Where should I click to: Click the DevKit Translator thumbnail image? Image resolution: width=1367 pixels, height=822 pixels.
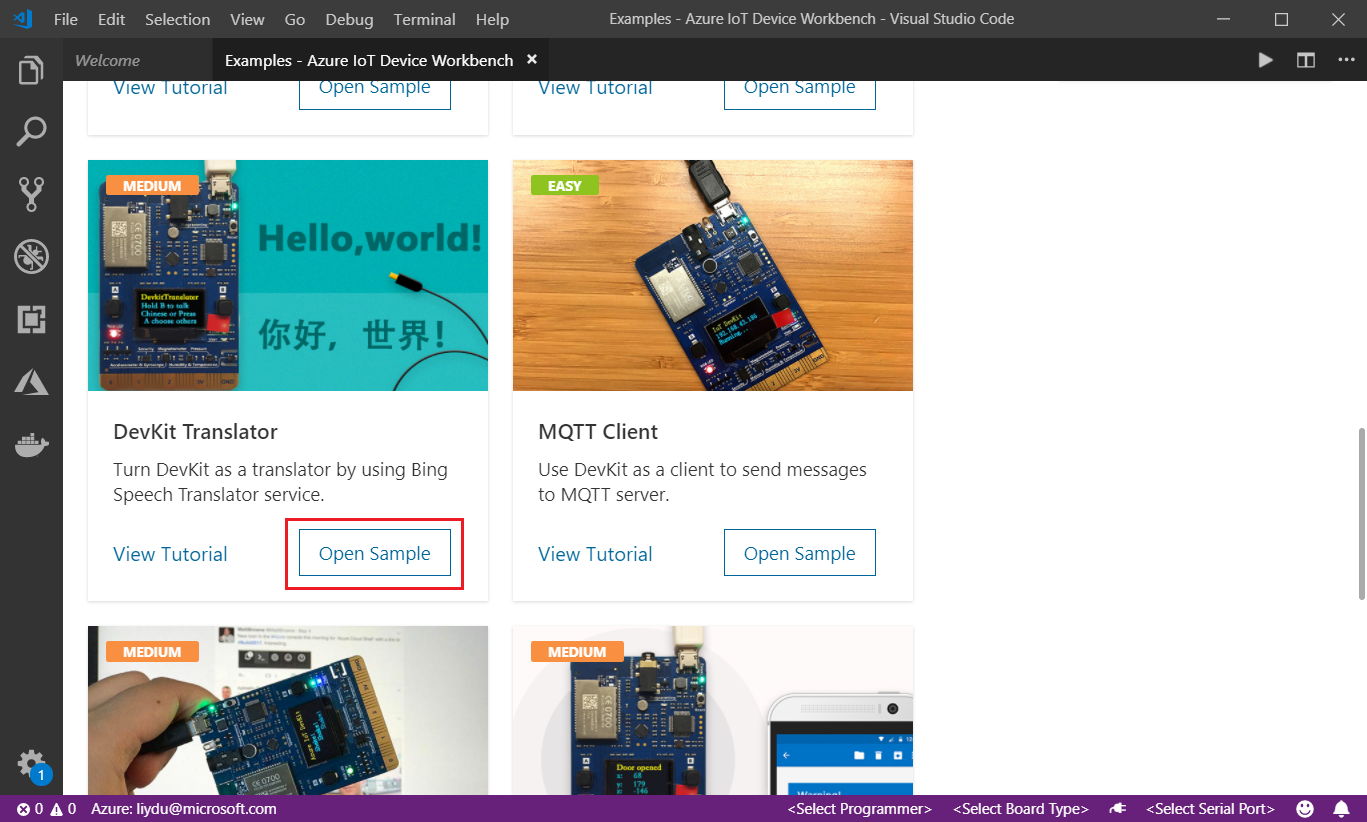click(288, 275)
